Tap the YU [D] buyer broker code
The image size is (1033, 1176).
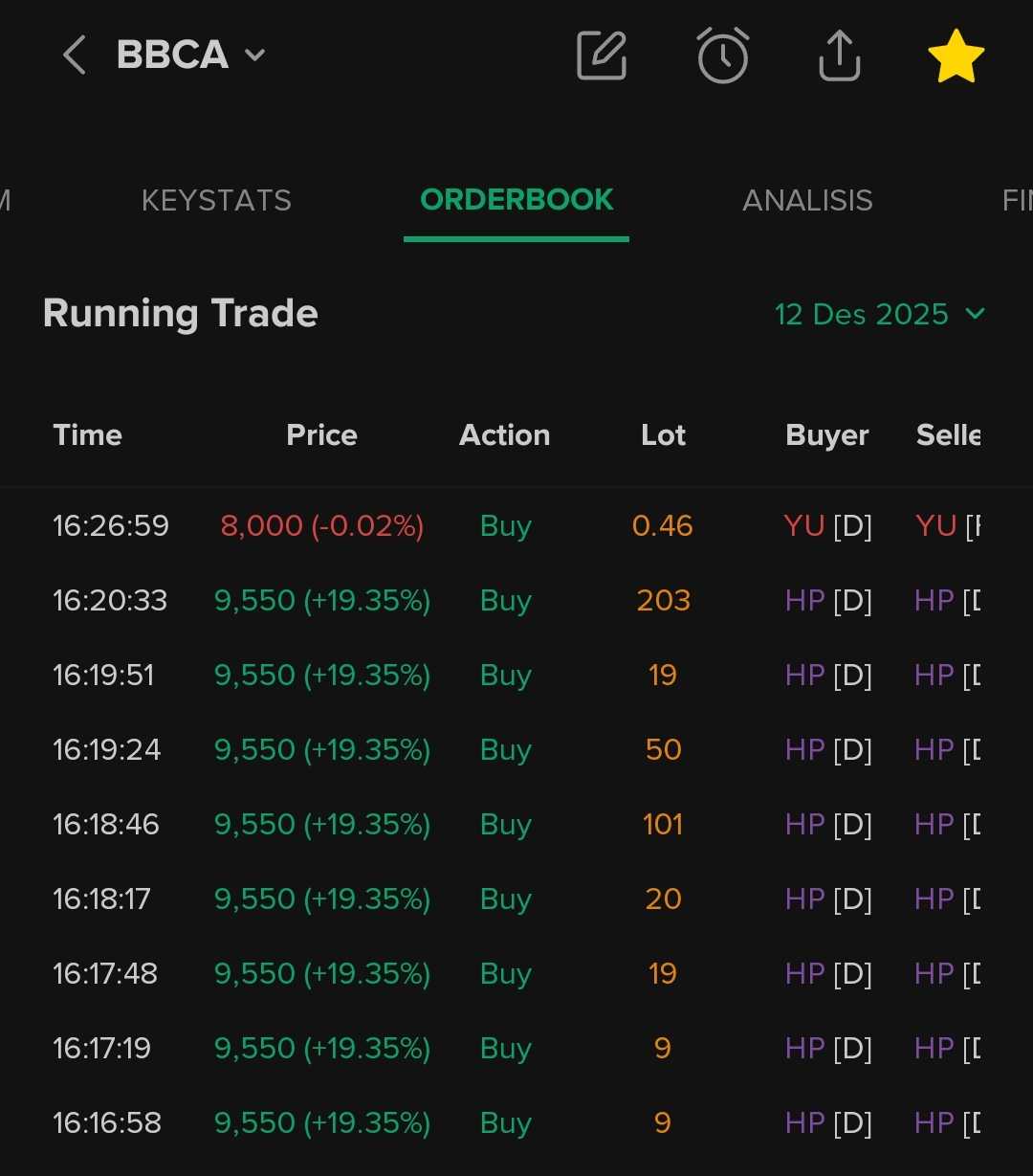point(827,525)
